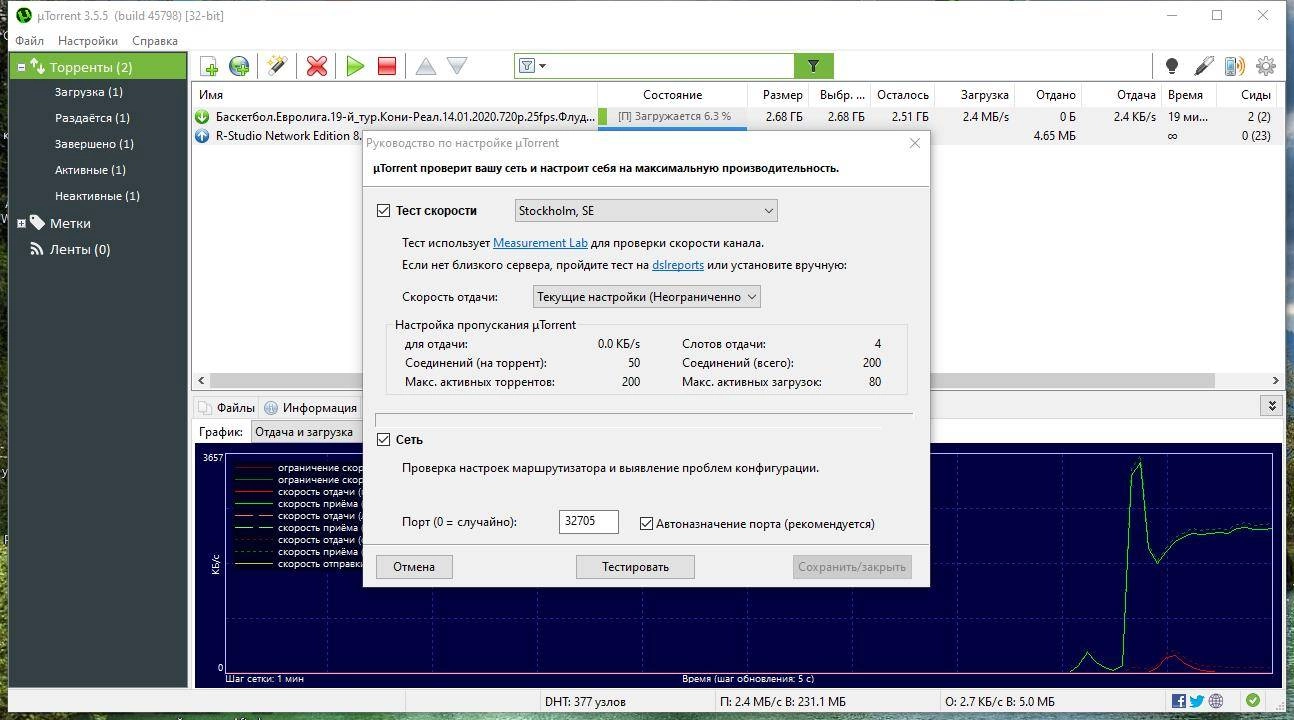Select Активные (1) in sidebar
This screenshot has width=1294, height=720.
(x=90, y=170)
